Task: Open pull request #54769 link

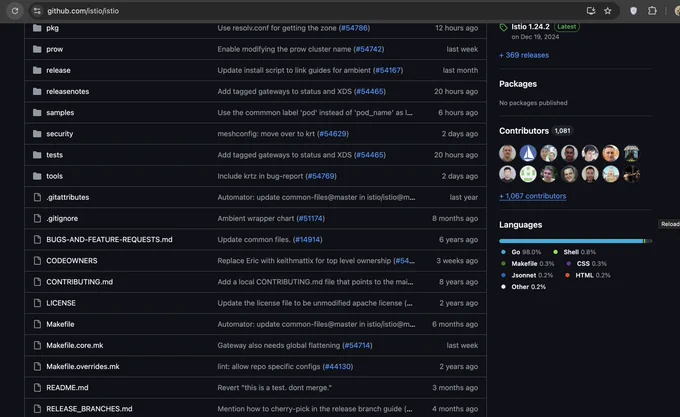Action: click(x=321, y=176)
